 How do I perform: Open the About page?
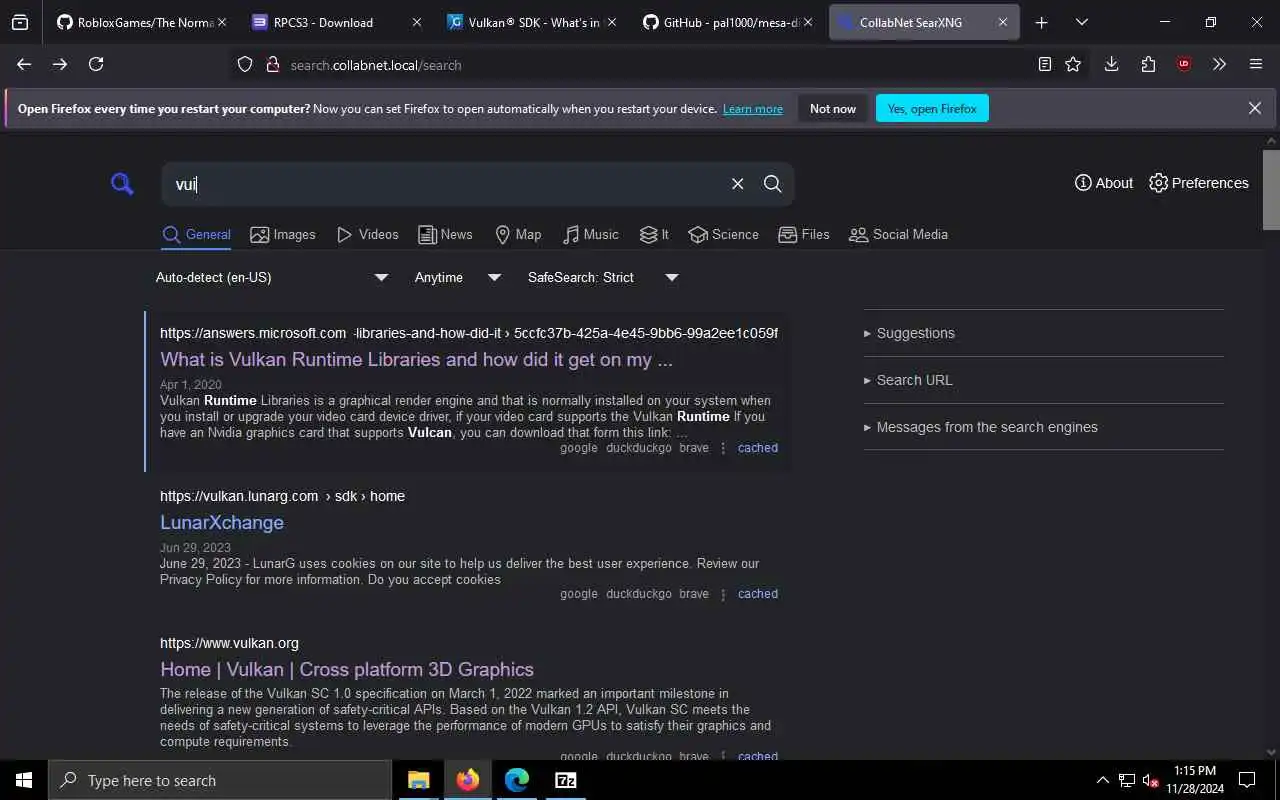(1103, 183)
